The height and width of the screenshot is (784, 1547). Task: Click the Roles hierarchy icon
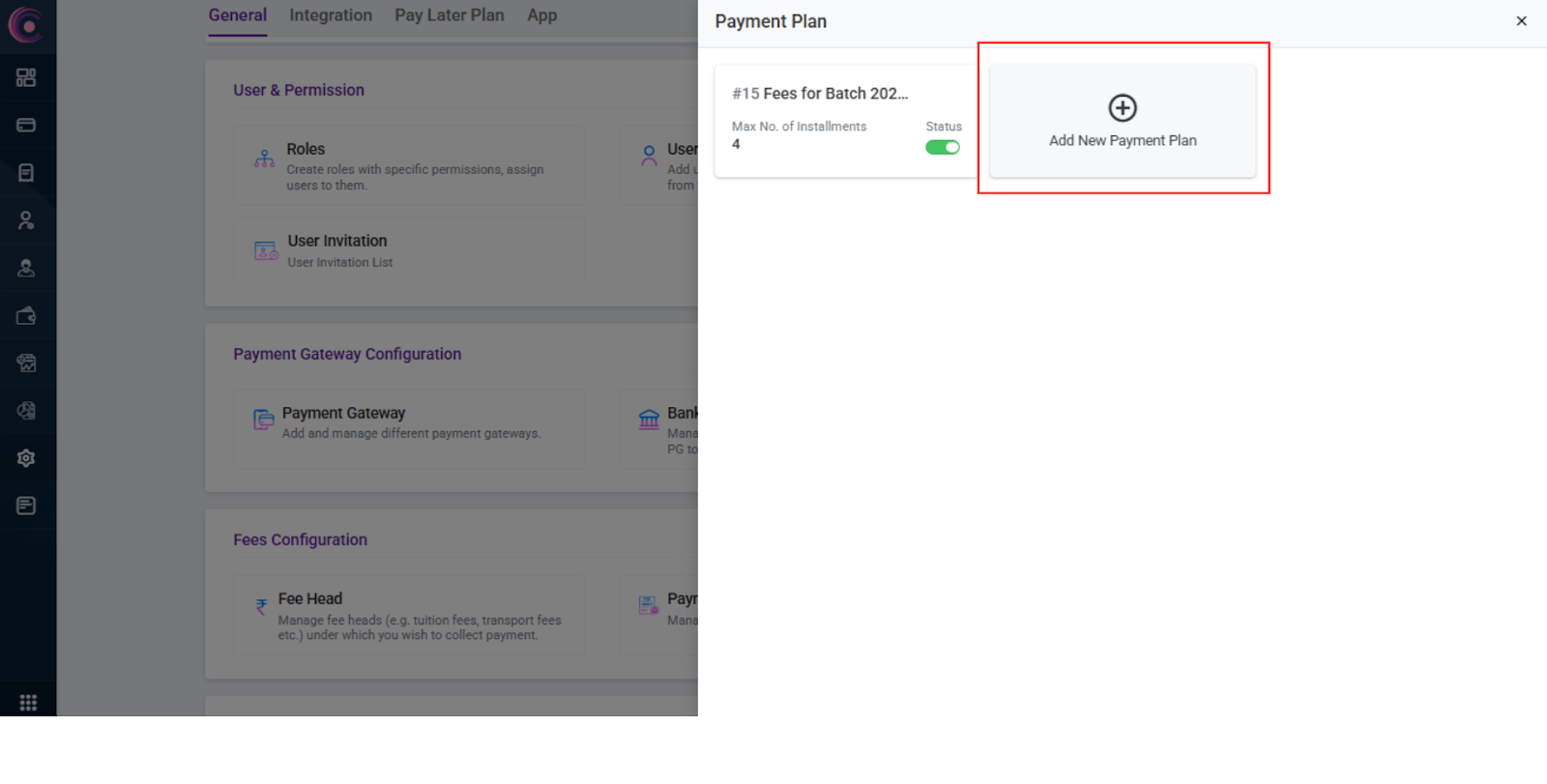264,159
